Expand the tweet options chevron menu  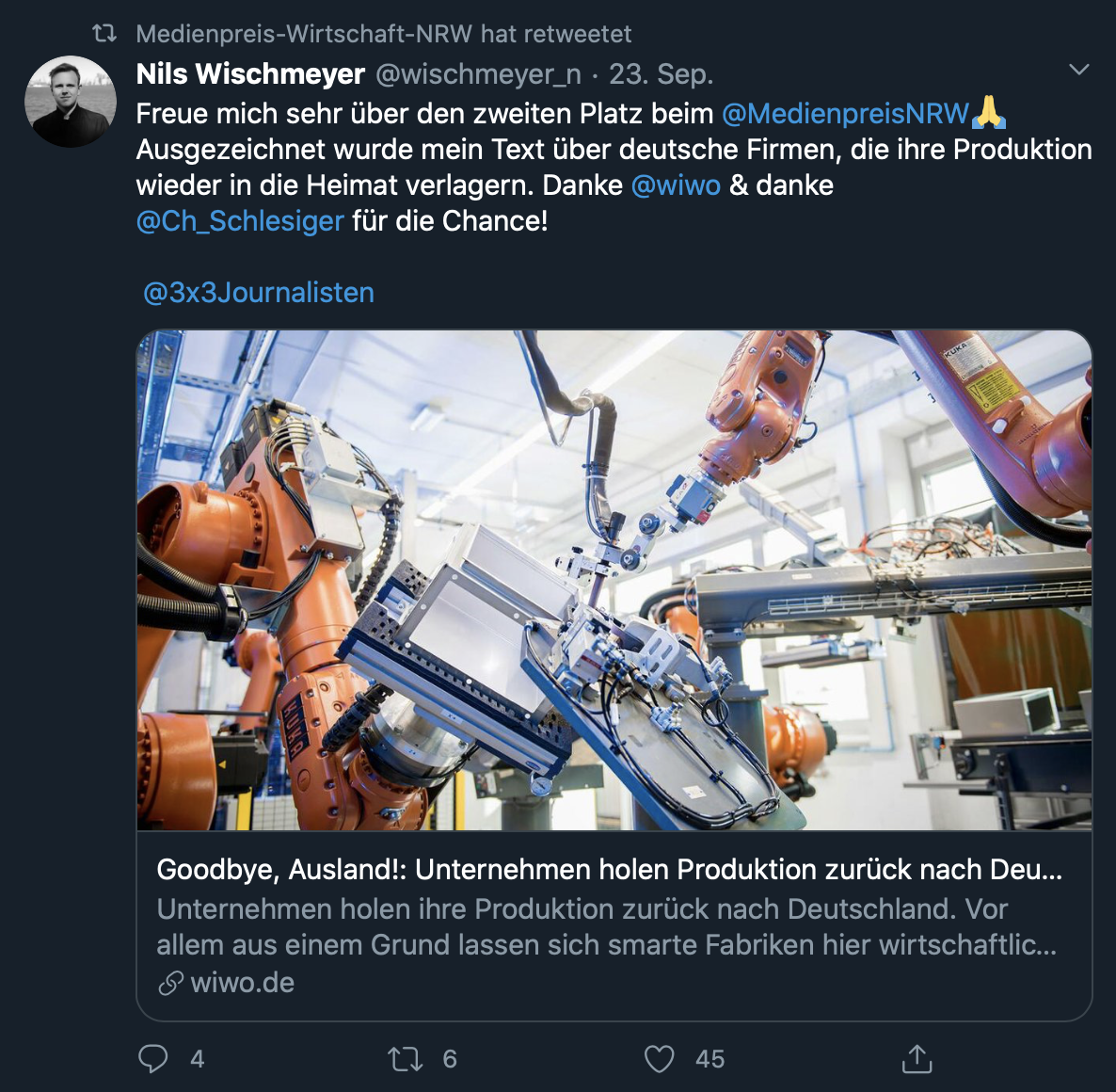click(x=1079, y=70)
